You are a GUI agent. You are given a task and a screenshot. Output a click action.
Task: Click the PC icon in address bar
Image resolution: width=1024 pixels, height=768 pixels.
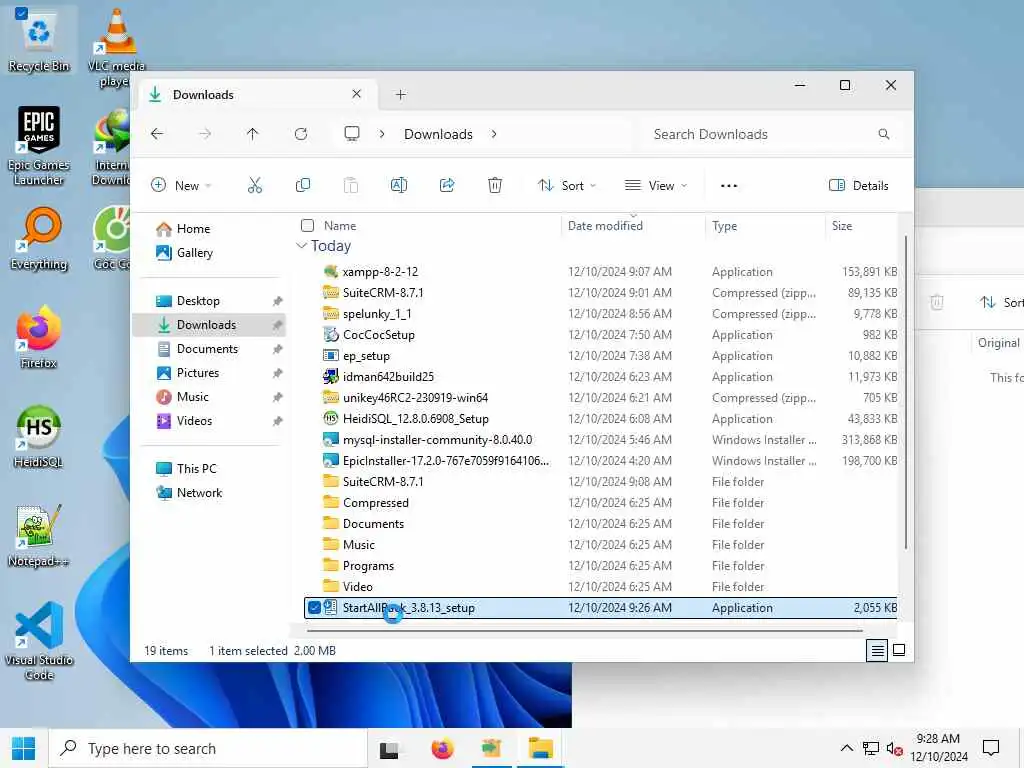(x=352, y=134)
